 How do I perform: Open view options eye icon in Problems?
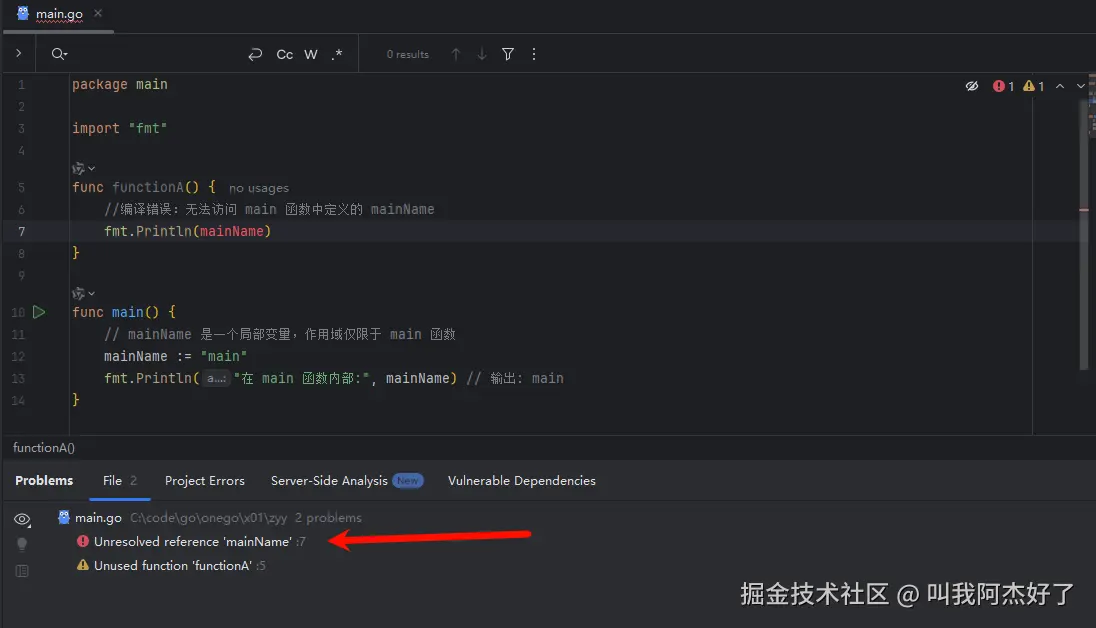click(22, 519)
